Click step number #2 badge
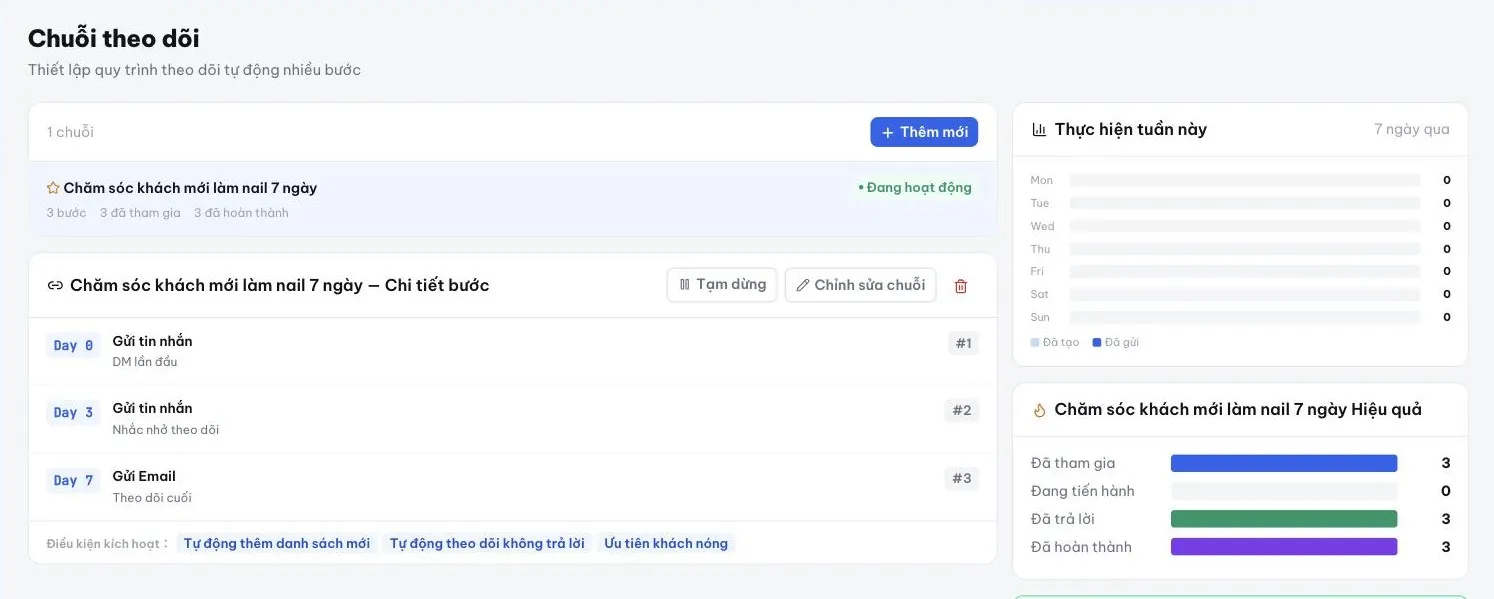Screen dimensions: 1494x599 pos(962,411)
